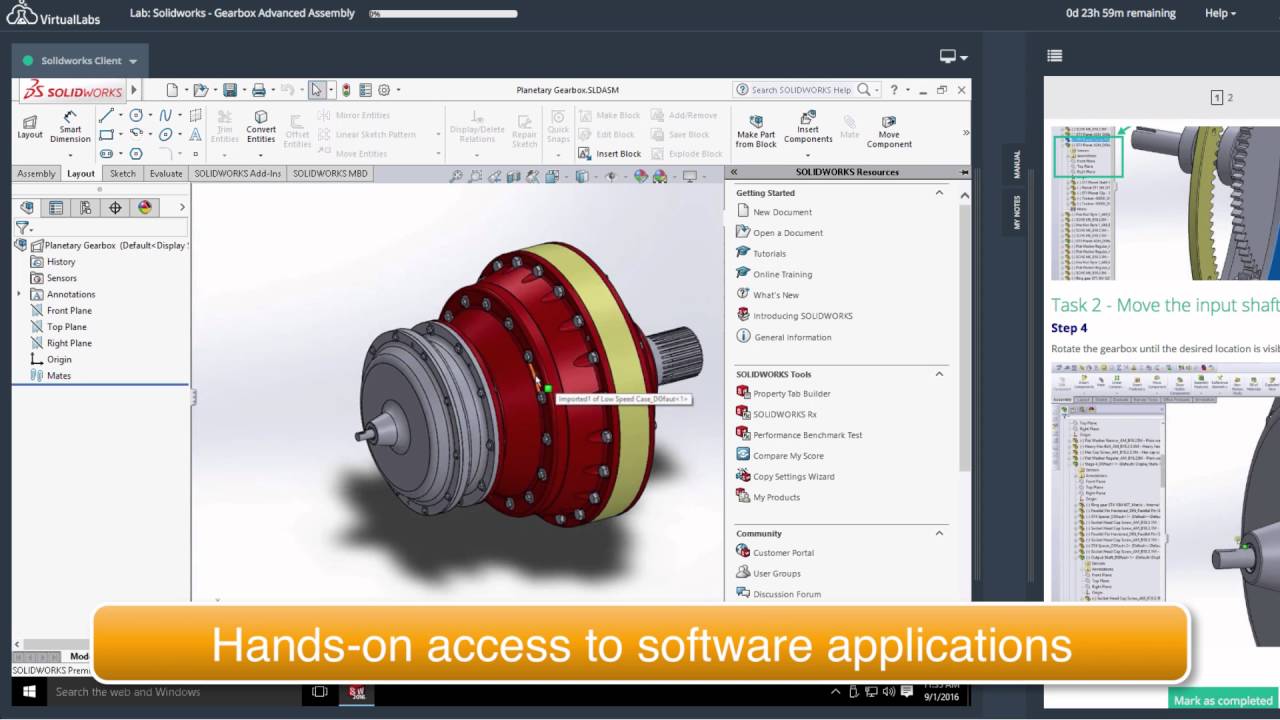Viewport: 1280px width, 720px height.
Task: Click the Customer Portal link
Action: point(783,553)
